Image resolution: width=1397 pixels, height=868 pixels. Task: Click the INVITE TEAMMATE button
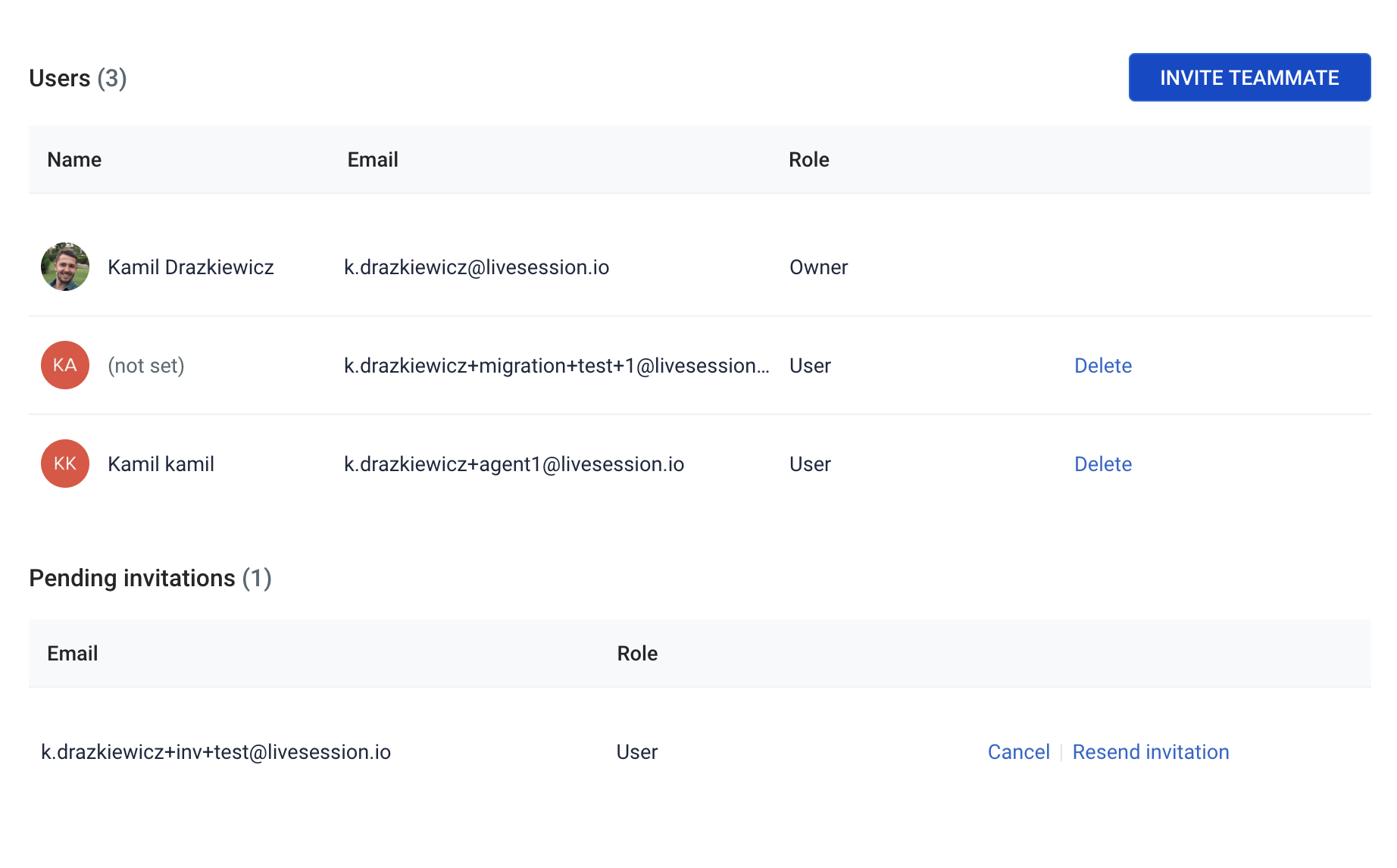tap(1249, 77)
